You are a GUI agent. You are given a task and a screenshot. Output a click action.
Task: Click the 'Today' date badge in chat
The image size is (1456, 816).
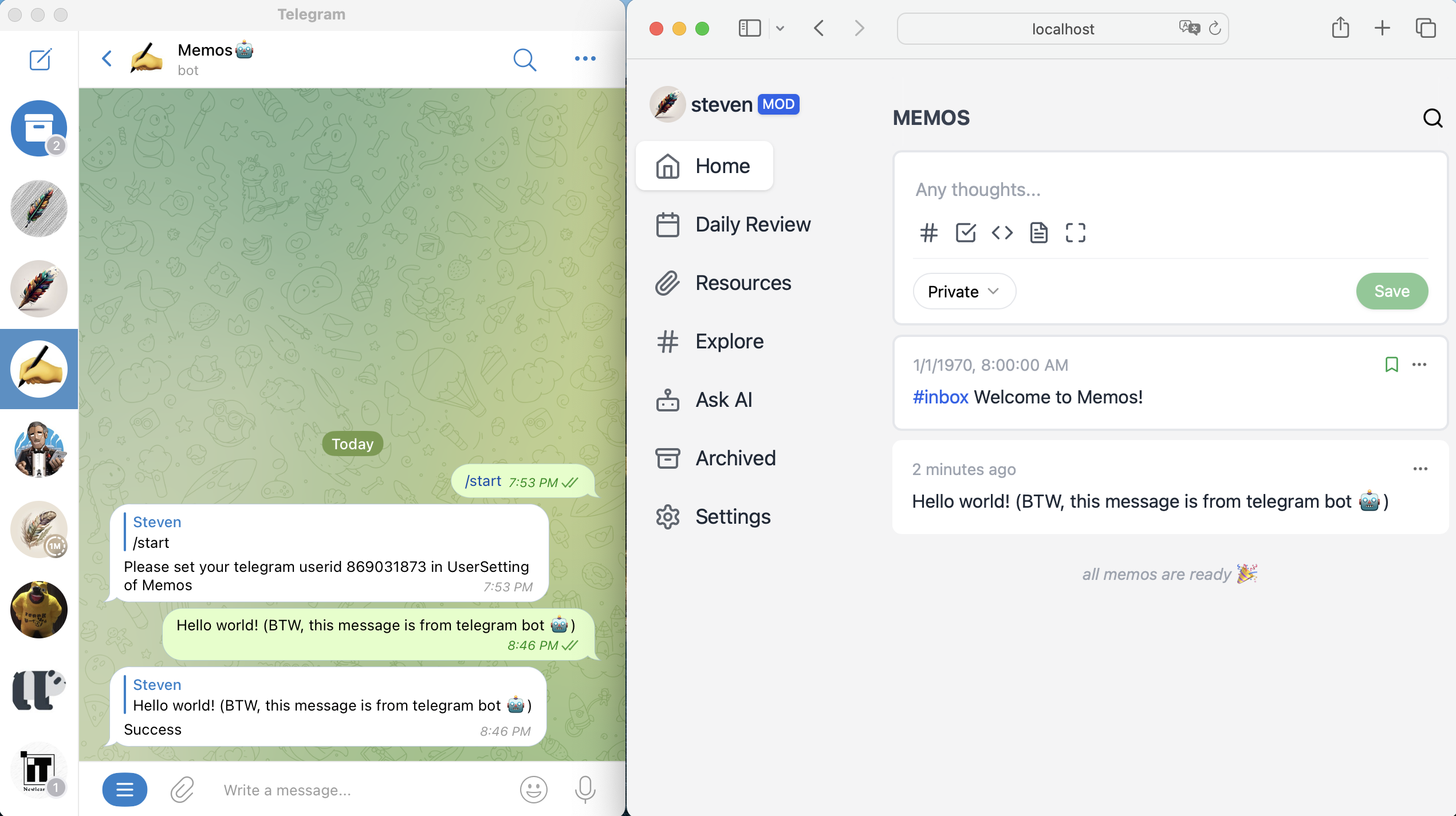(352, 444)
